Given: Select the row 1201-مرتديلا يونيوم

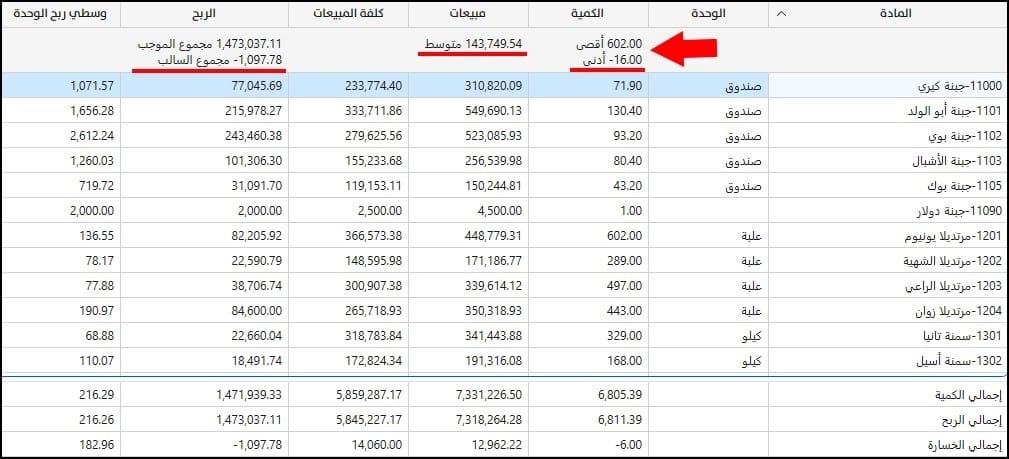Looking at the screenshot, I should pyautogui.click(x=504, y=236).
